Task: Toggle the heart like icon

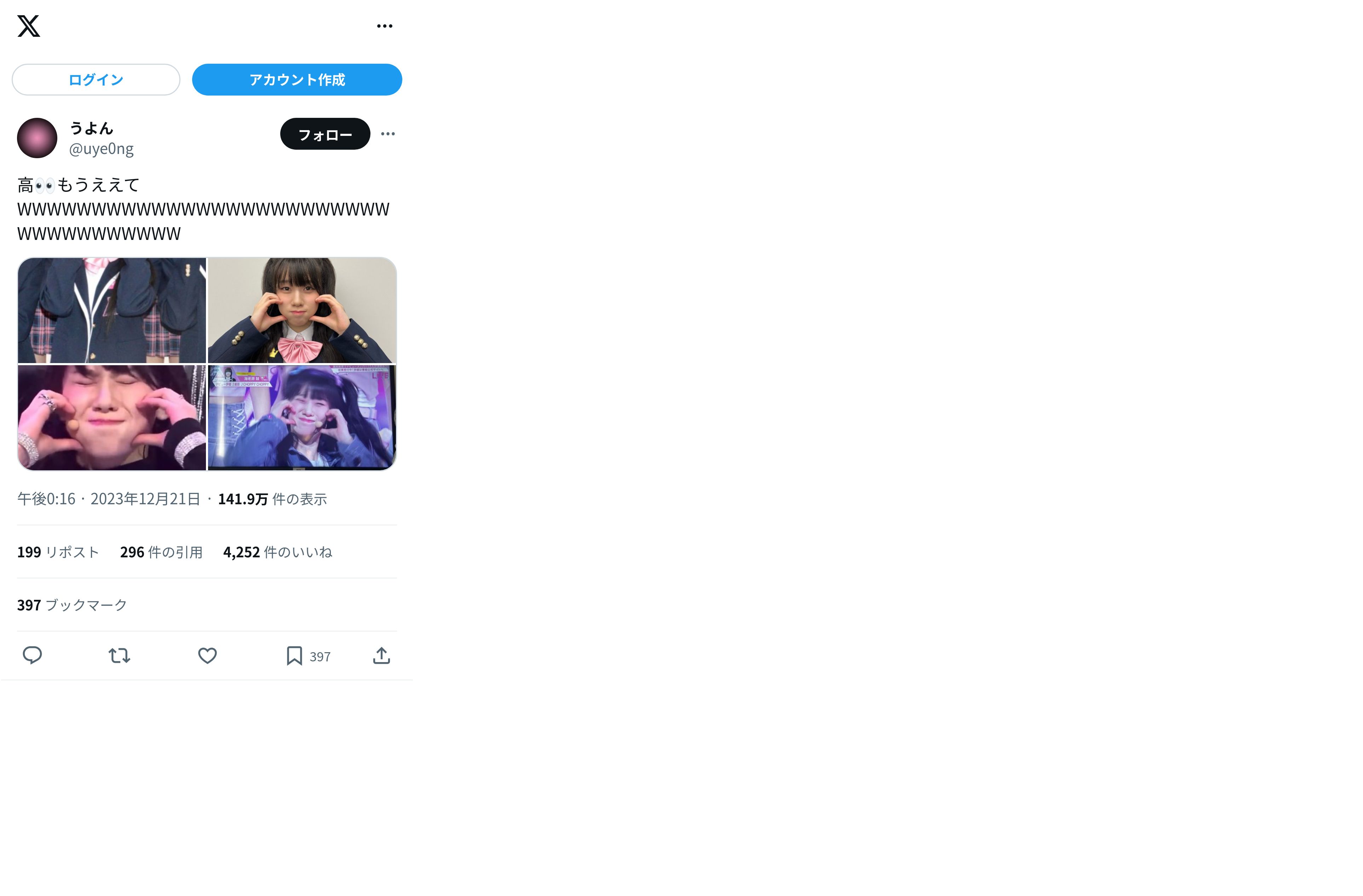Action: click(x=207, y=655)
